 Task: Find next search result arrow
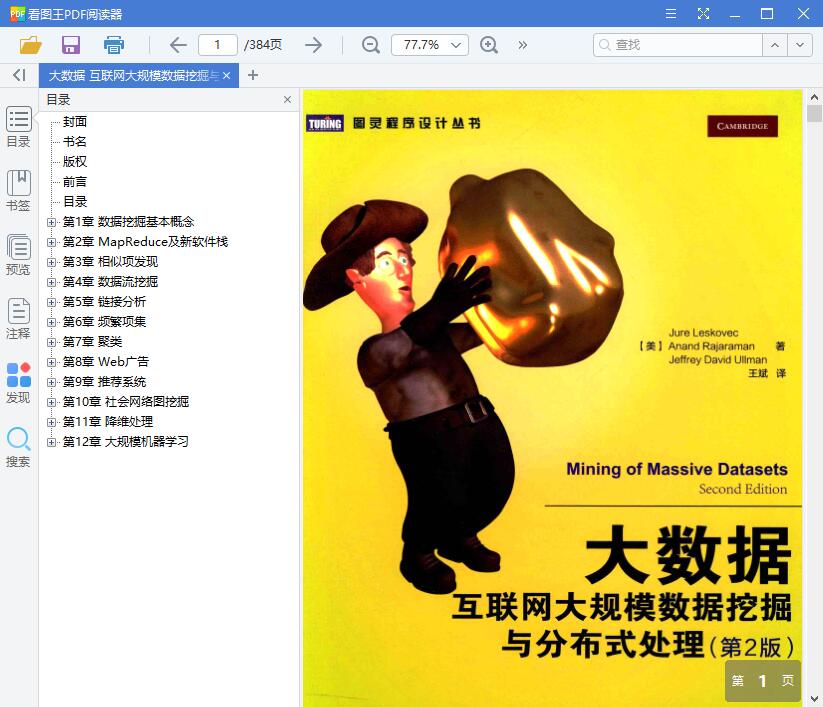[x=799, y=45]
